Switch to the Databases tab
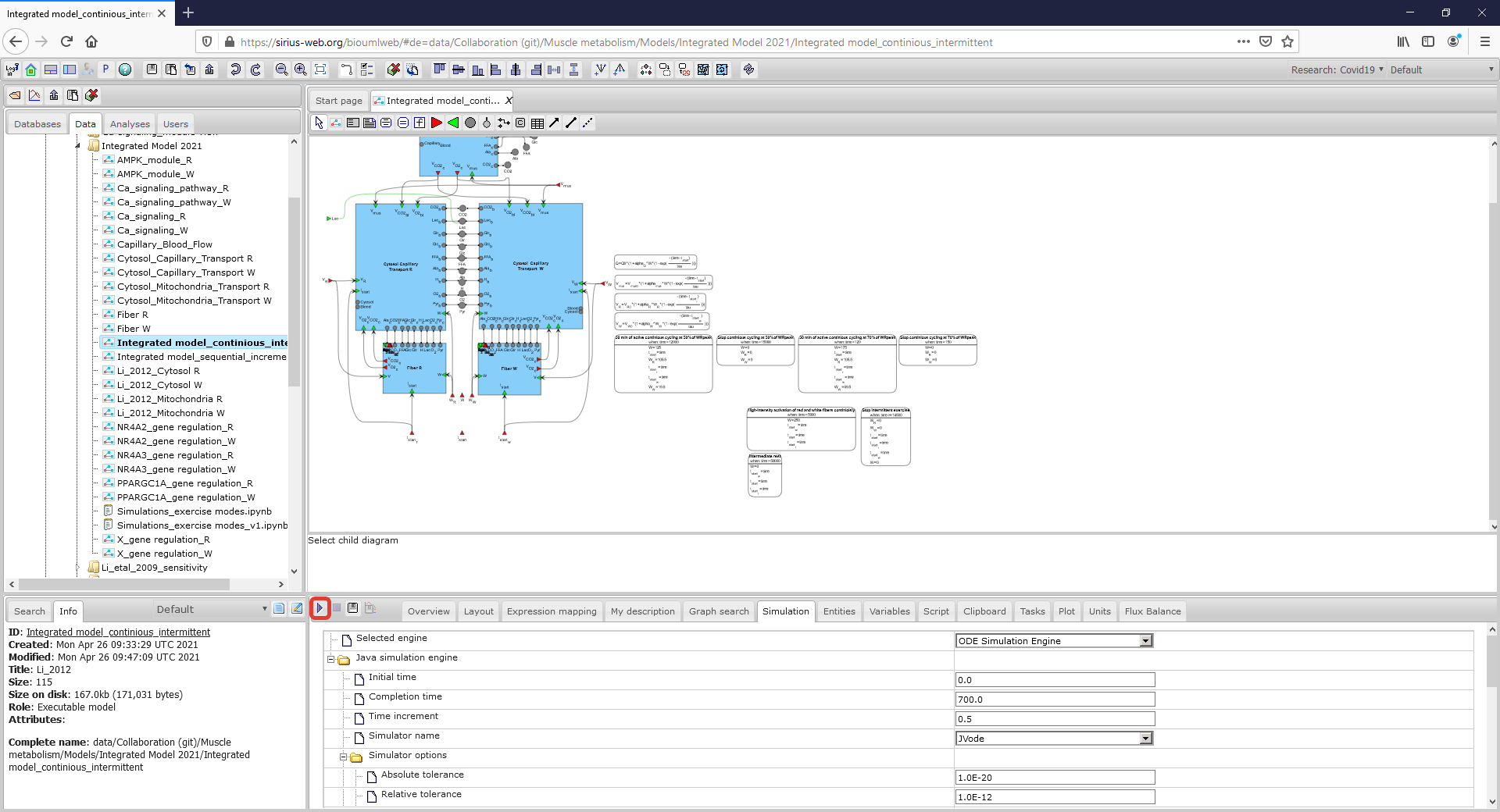This screenshot has width=1500, height=812. point(37,123)
